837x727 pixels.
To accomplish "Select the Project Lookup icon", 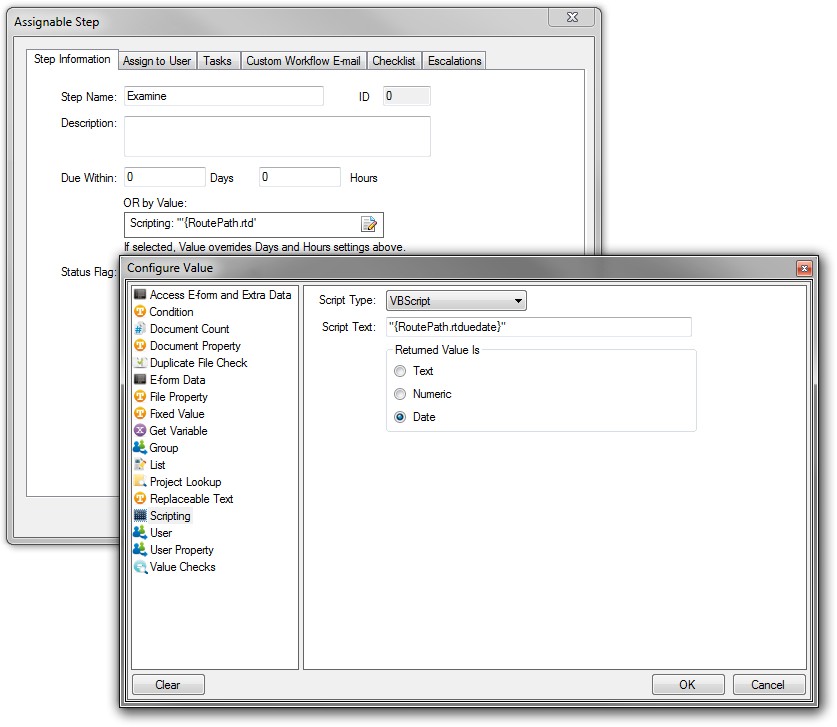I will pyautogui.click(x=140, y=482).
